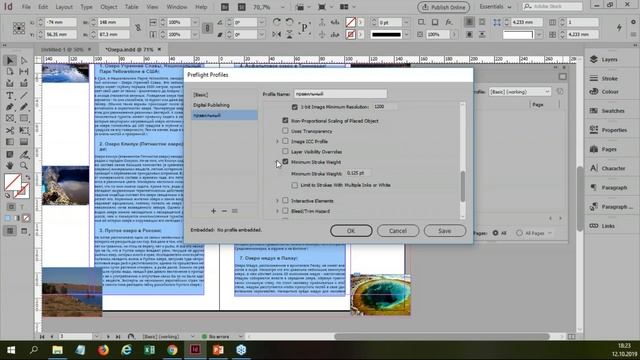This screenshot has height=360, width=640.
Task: Select the Selection tool arrow
Action: (x=10, y=61)
